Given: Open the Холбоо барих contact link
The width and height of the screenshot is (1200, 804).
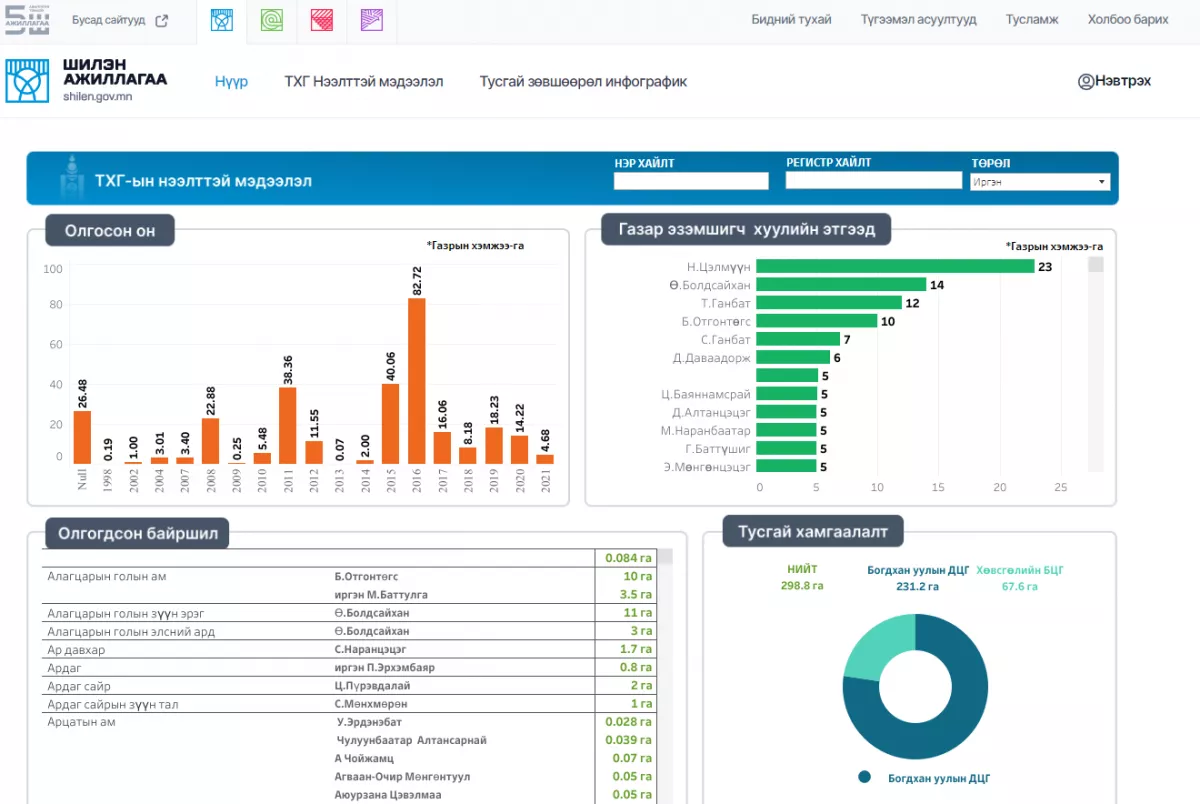Looking at the screenshot, I should coord(1128,20).
